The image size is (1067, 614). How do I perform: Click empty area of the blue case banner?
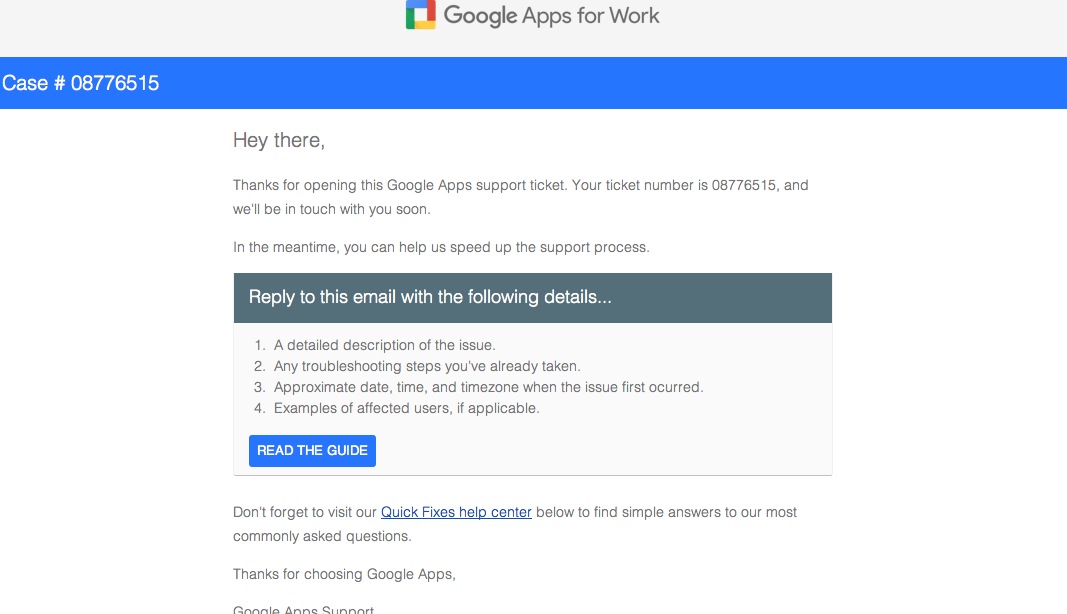pyautogui.click(x=612, y=83)
